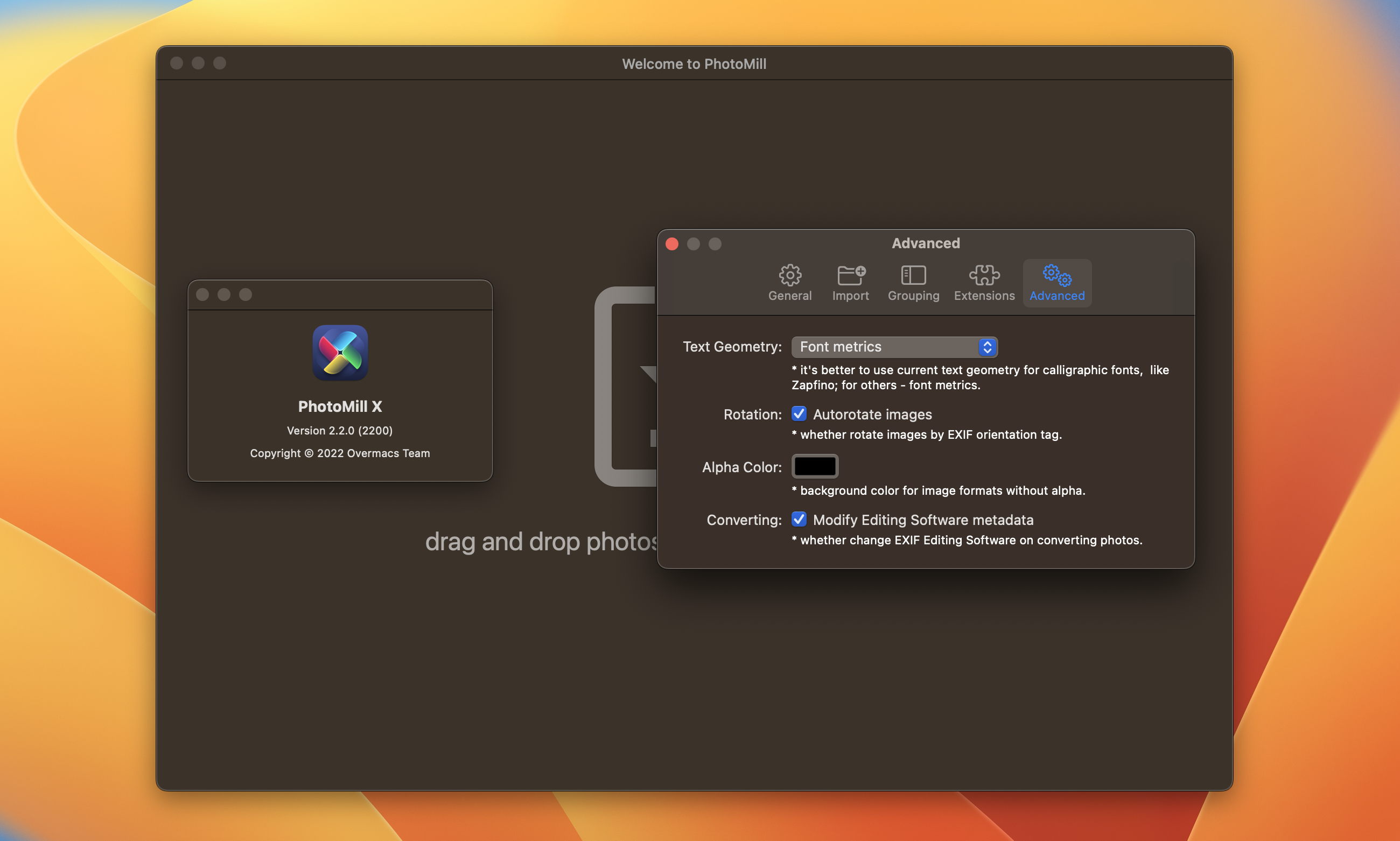The height and width of the screenshot is (841, 1400).
Task: Click the Copyright Overmacs Team text
Action: (x=340, y=453)
